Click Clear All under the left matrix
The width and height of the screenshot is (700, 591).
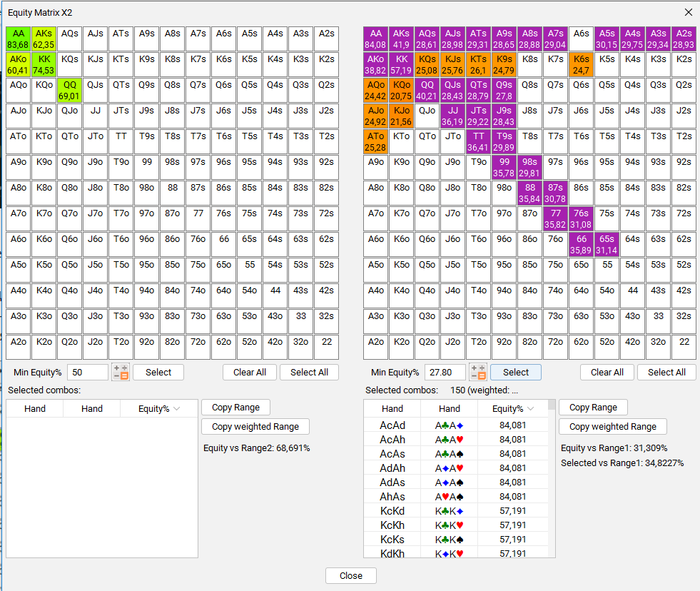[x=250, y=372]
